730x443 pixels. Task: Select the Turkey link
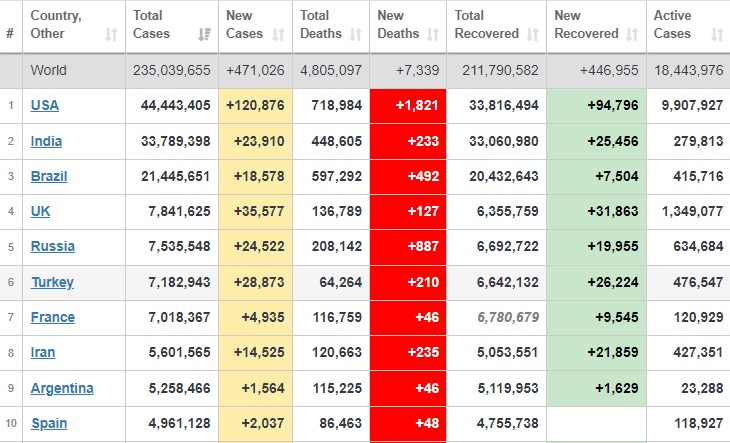pyautogui.click(x=52, y=282)
